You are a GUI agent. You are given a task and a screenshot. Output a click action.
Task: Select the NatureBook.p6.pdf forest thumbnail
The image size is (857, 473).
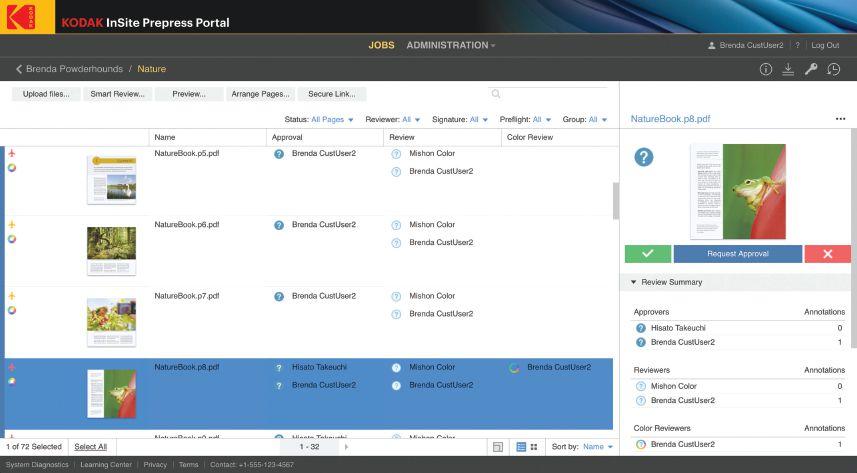(x=111, y=251)
